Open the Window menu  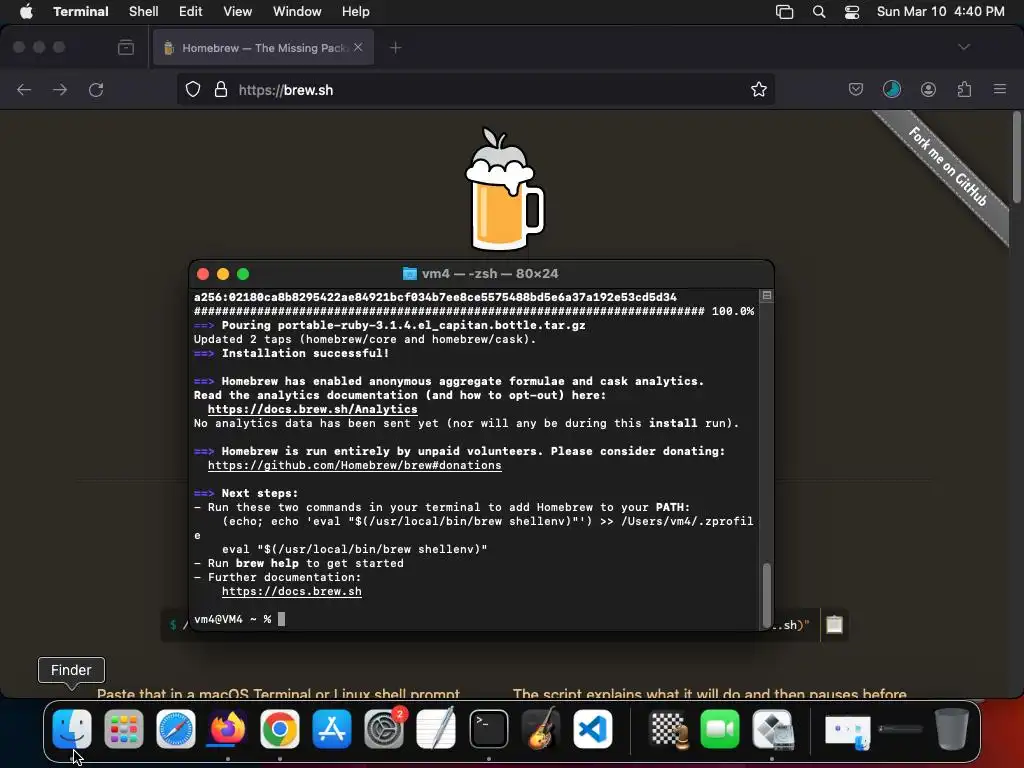(x=297, y=12)
